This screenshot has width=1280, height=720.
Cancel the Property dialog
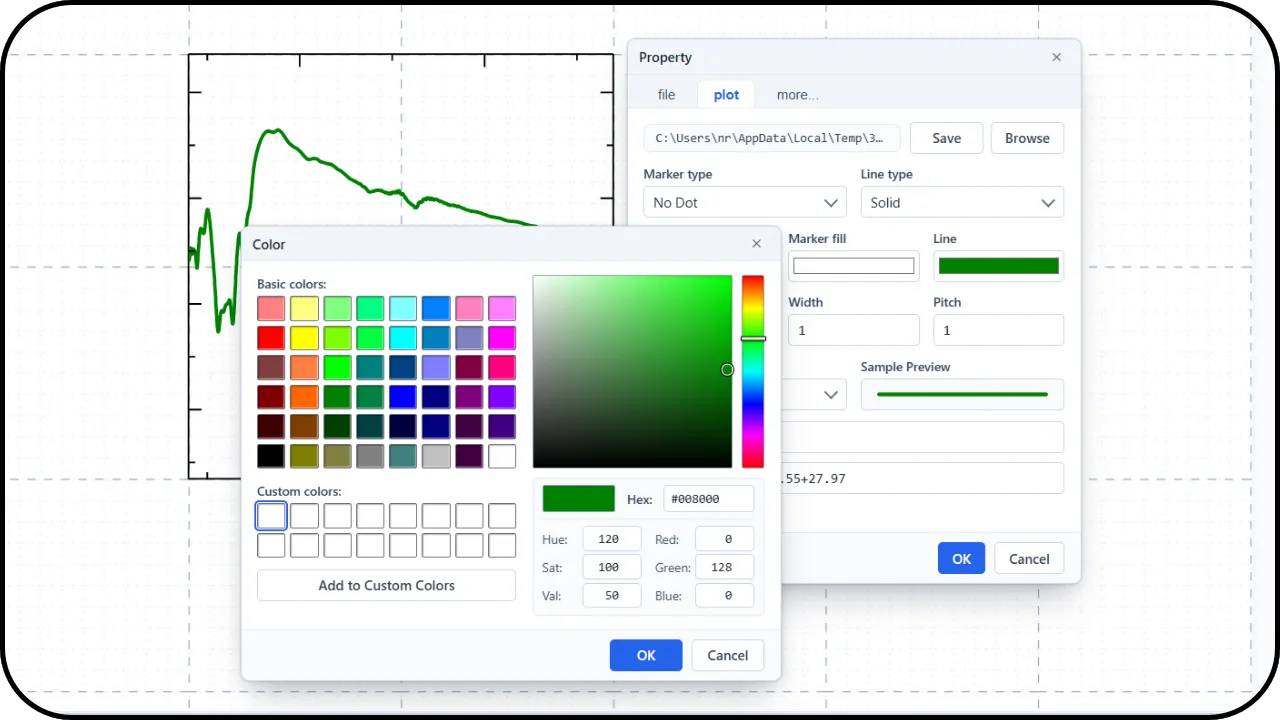(x=1029, y=559)
